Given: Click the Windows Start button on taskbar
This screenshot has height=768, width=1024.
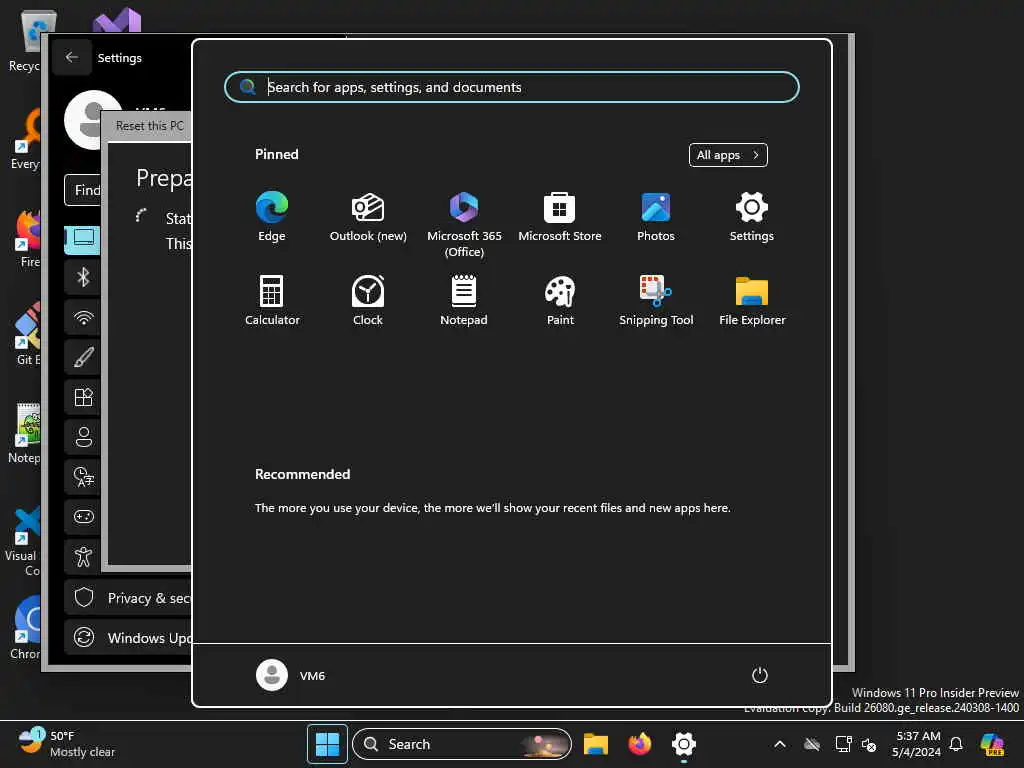Looking at the screenshot, I should coord(327,744).
